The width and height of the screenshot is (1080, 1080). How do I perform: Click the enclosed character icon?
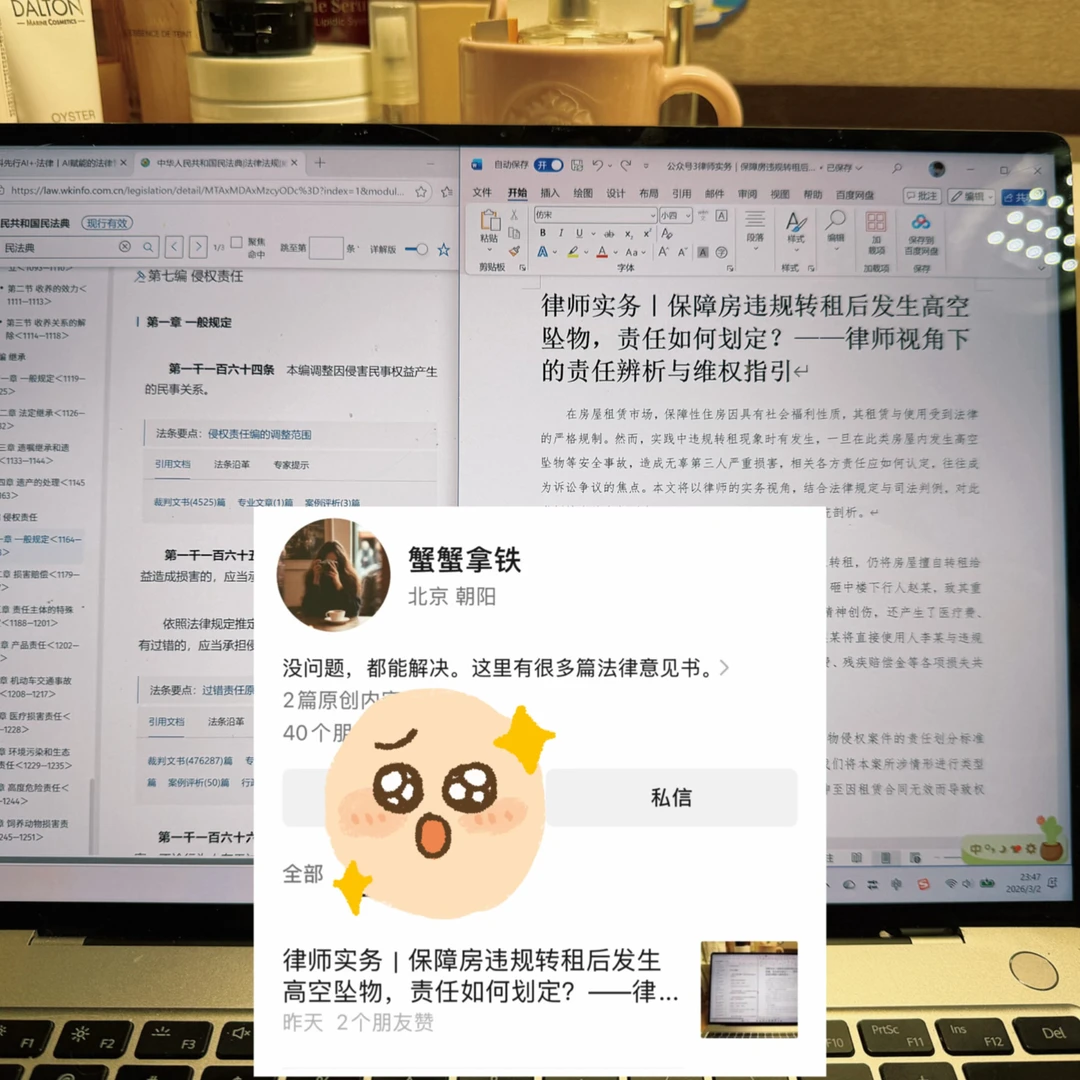(x=721, y=252)
